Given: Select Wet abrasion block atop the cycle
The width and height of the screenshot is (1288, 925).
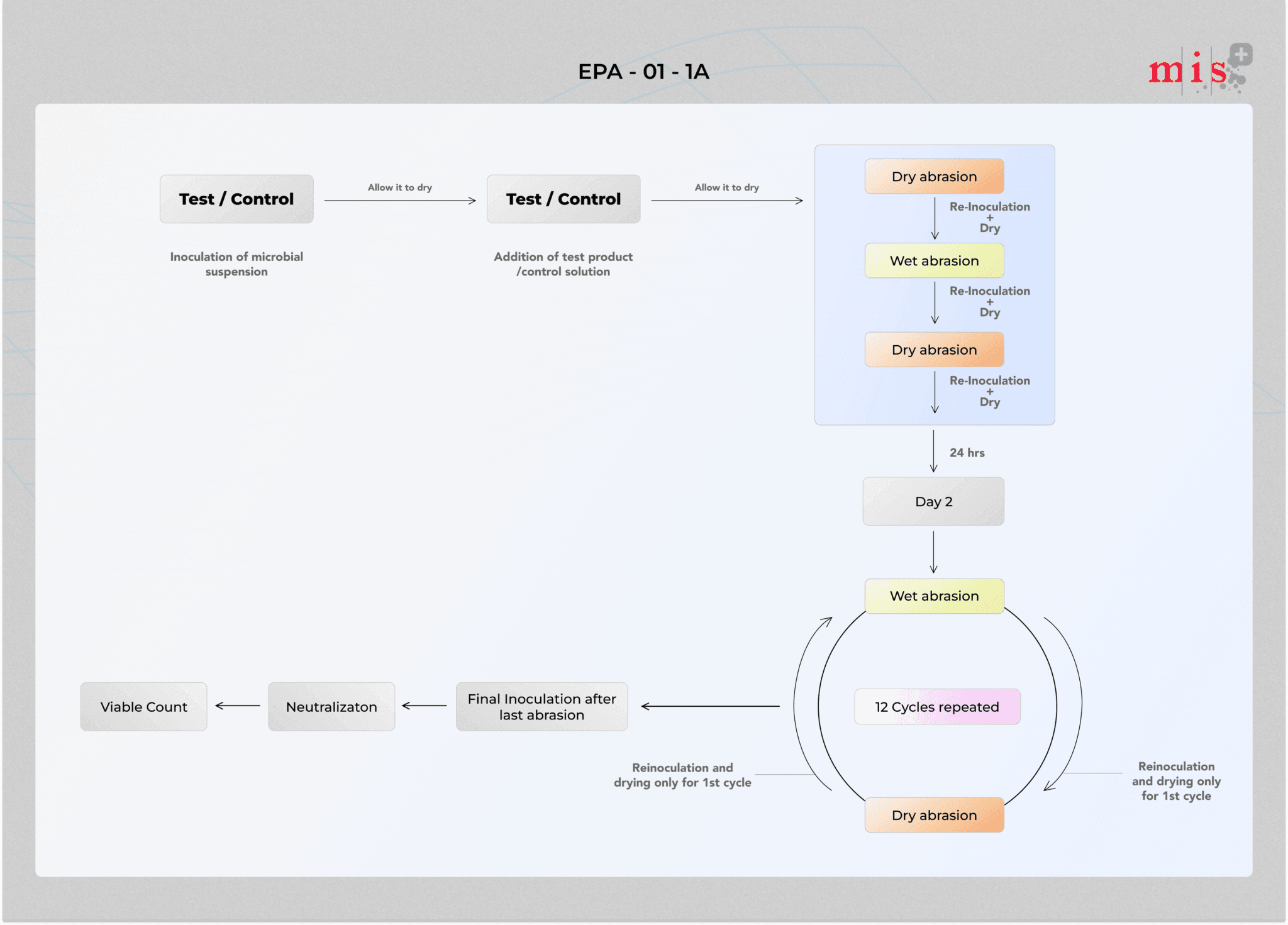Looking at the screenshot, I should 934,596.
